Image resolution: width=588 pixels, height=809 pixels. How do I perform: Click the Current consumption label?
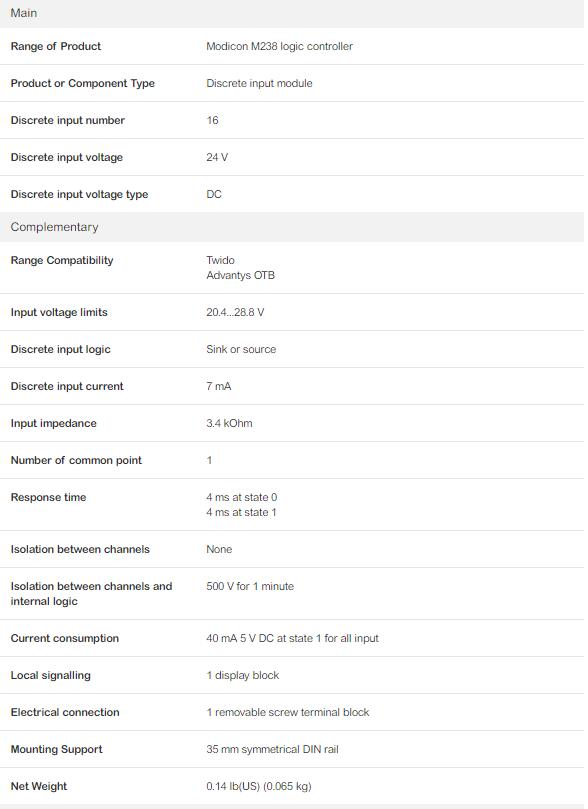pyautogui.click(x=64, y=638)
